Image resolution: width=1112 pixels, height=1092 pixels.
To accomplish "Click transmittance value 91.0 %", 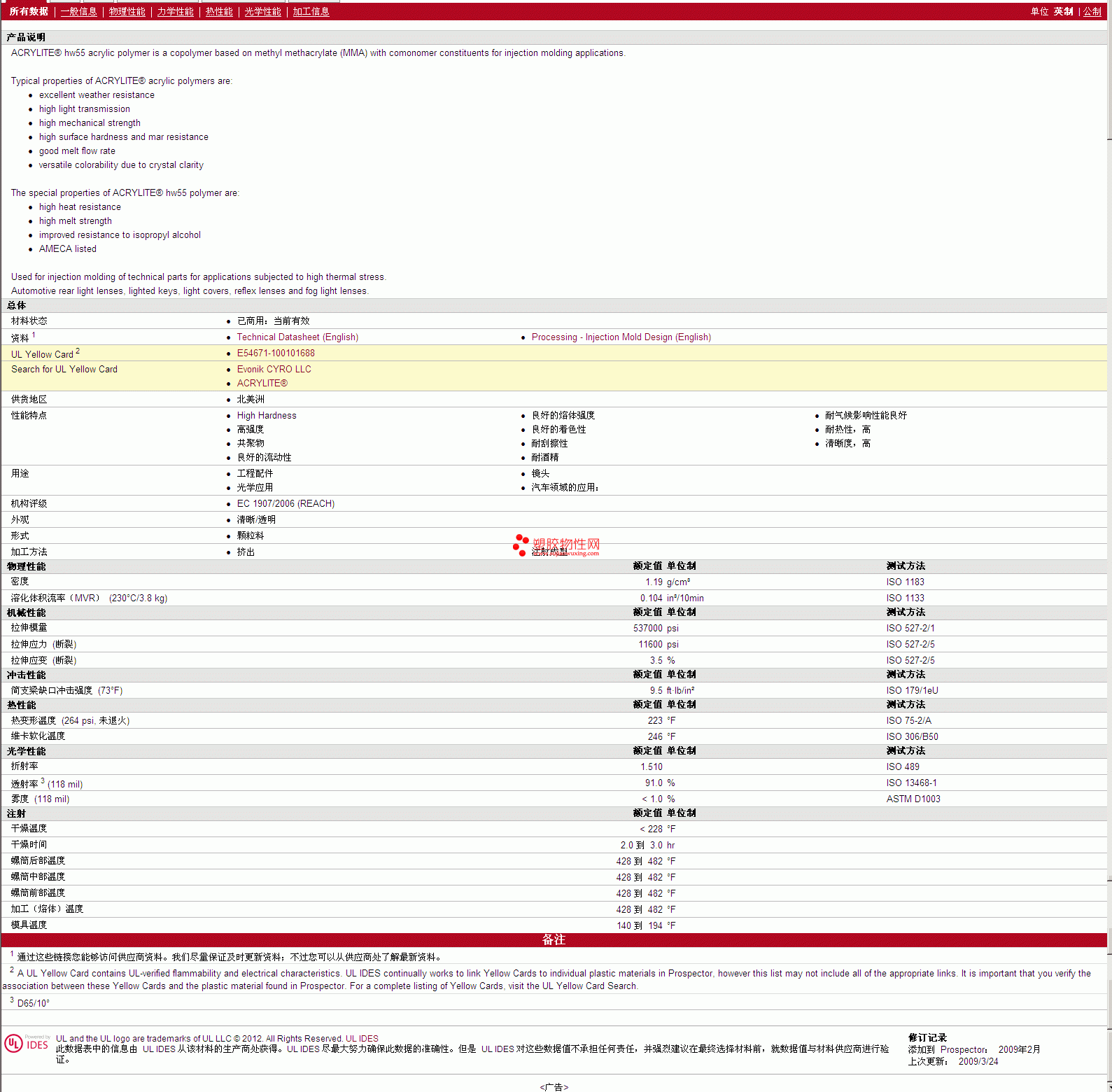I will (660, 783).
